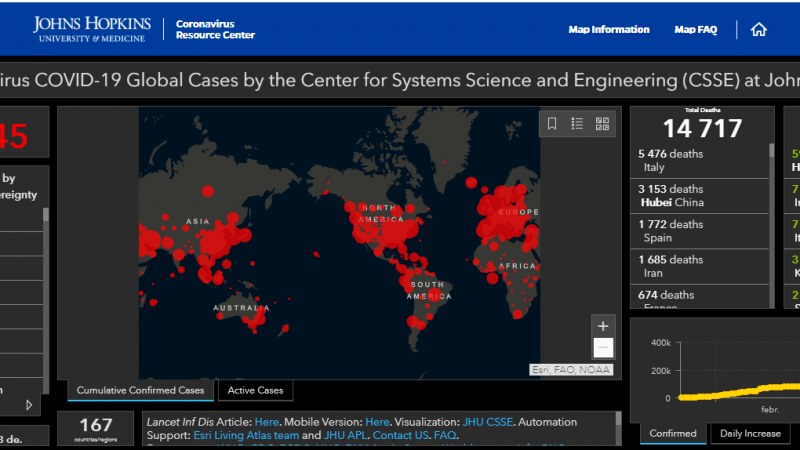Follow the JHU CSSE link
Image resolution: width=800 pixels, height=450 pixels.
tap(487, 422)
